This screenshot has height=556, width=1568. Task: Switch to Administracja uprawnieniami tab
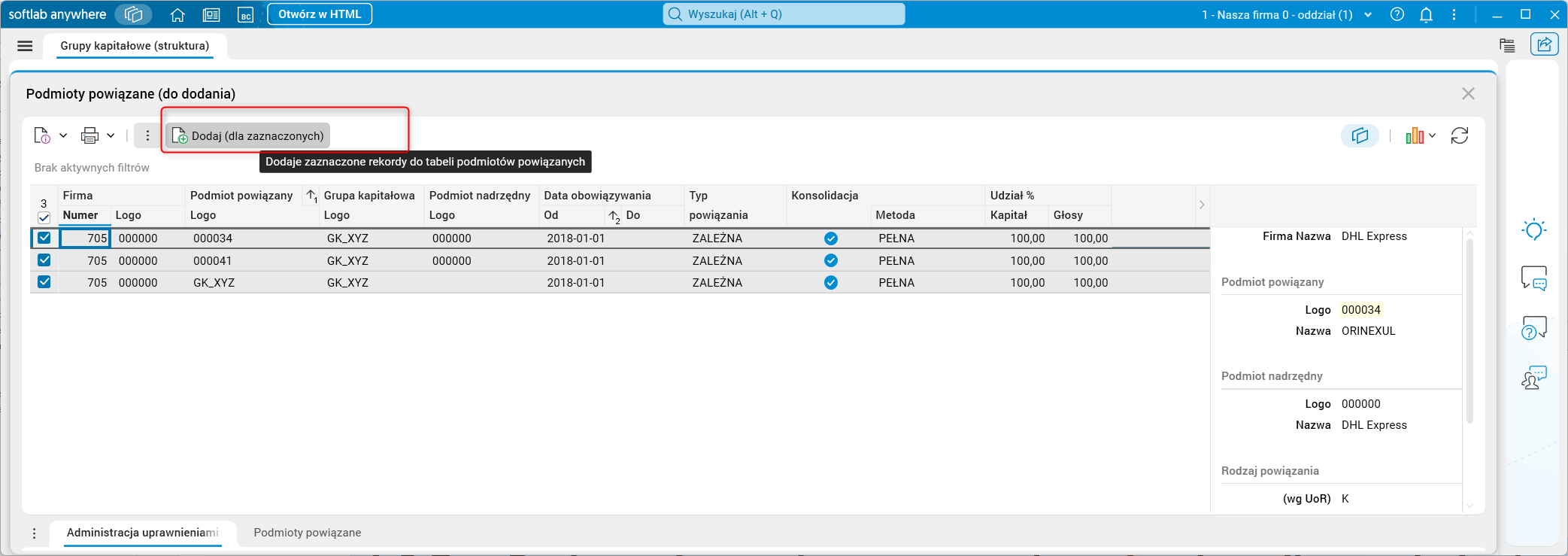143,533
